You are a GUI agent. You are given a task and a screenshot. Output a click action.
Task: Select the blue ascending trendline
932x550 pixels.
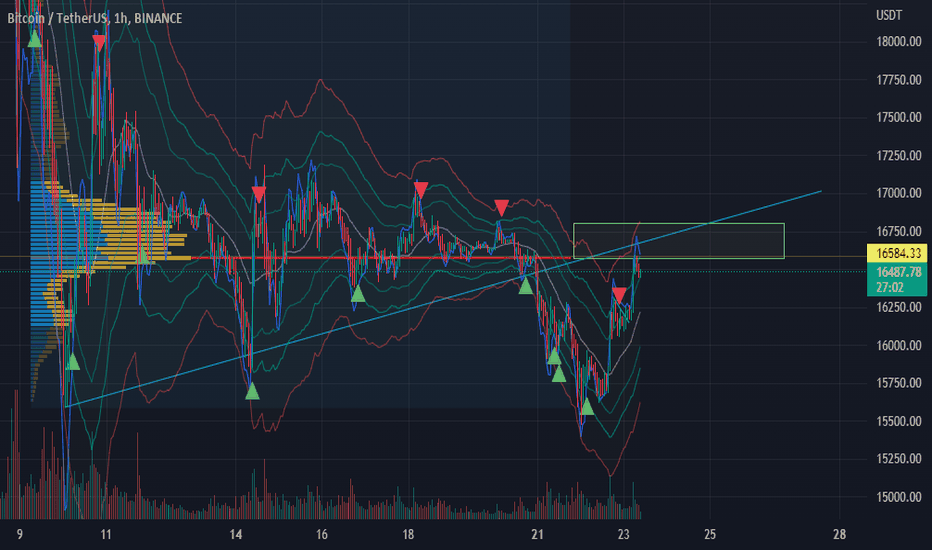[x=443, y=298]
